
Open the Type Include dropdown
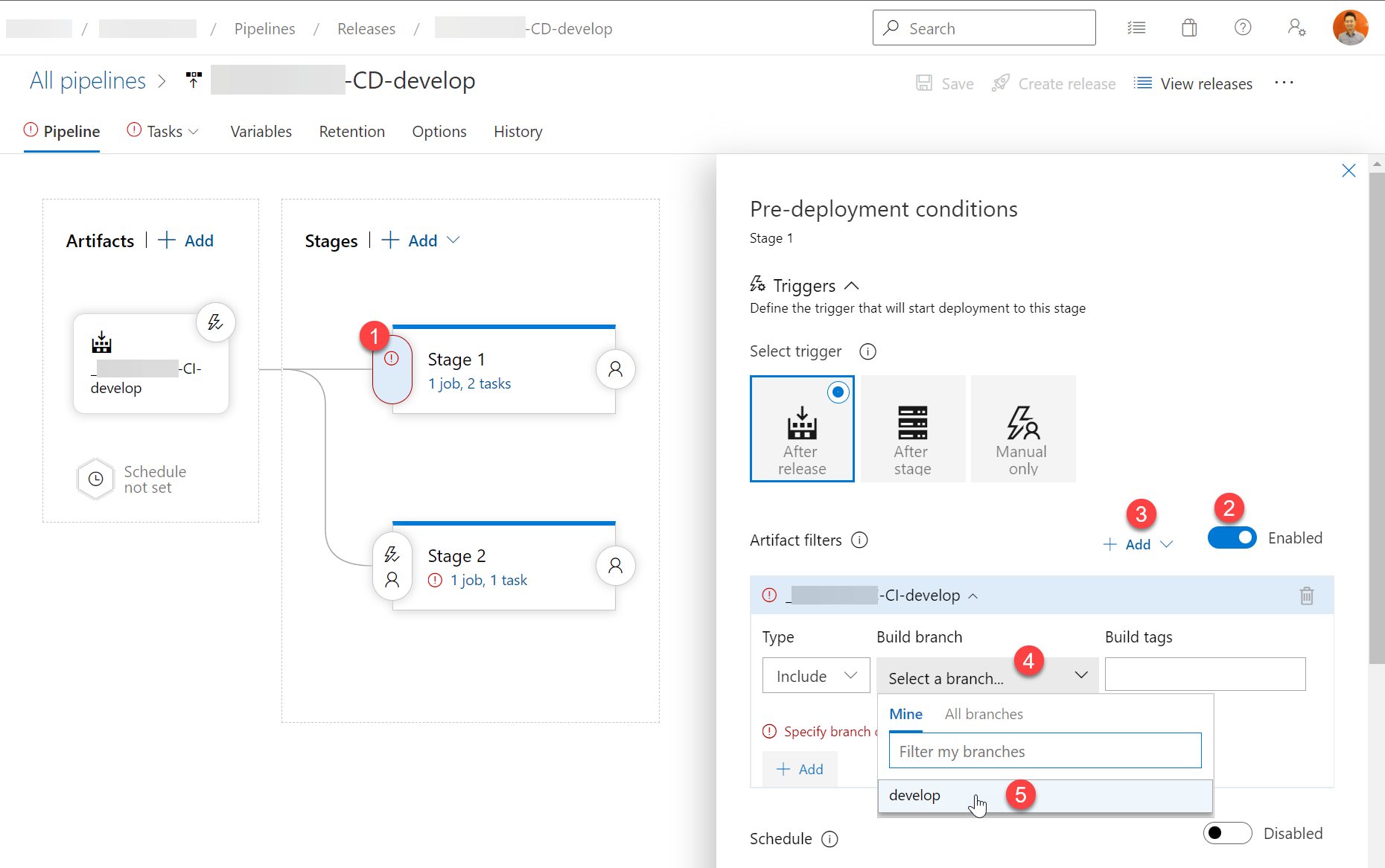pyautogui.click(x=816, y=676)
